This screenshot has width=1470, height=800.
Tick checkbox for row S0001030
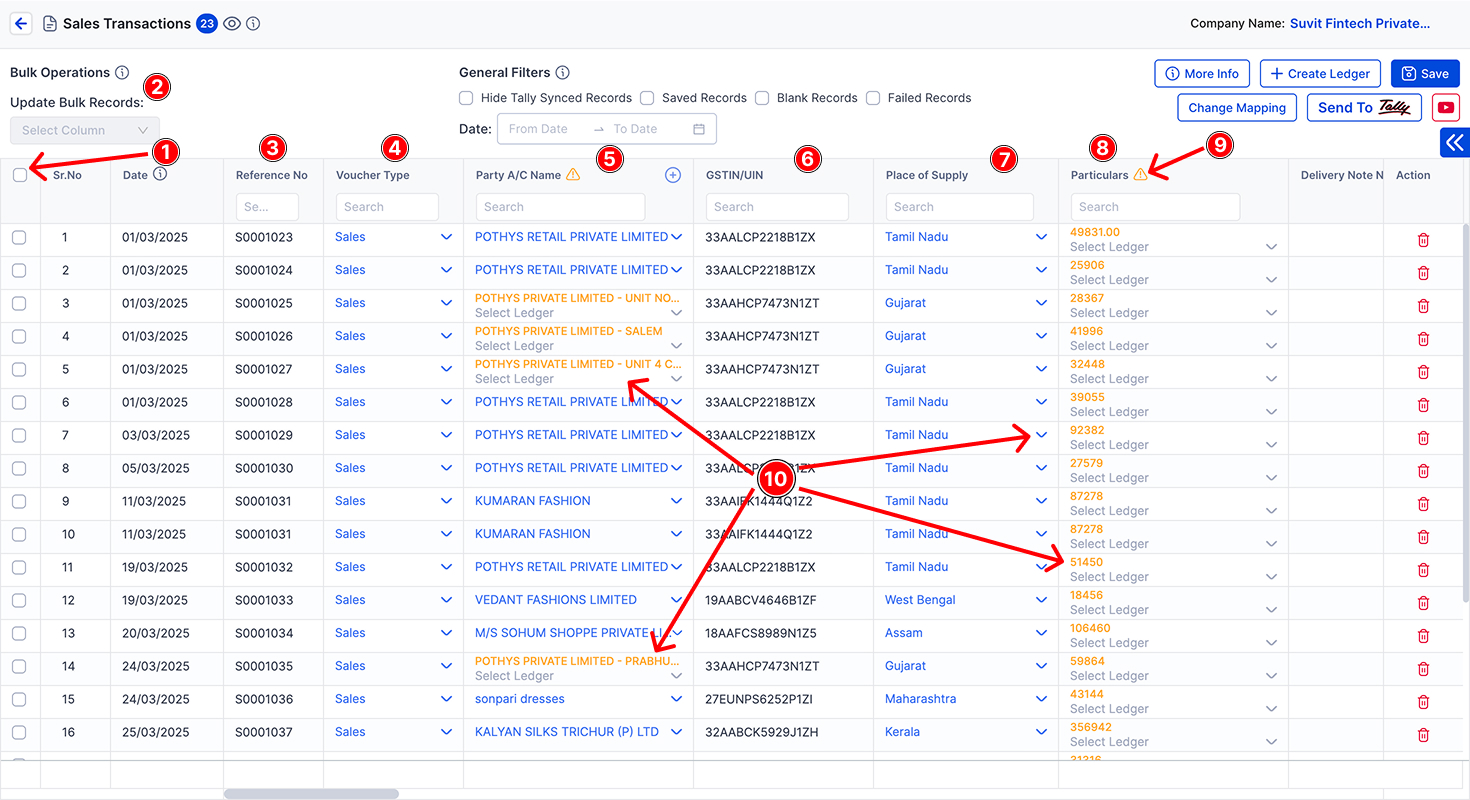coord(19,469)
